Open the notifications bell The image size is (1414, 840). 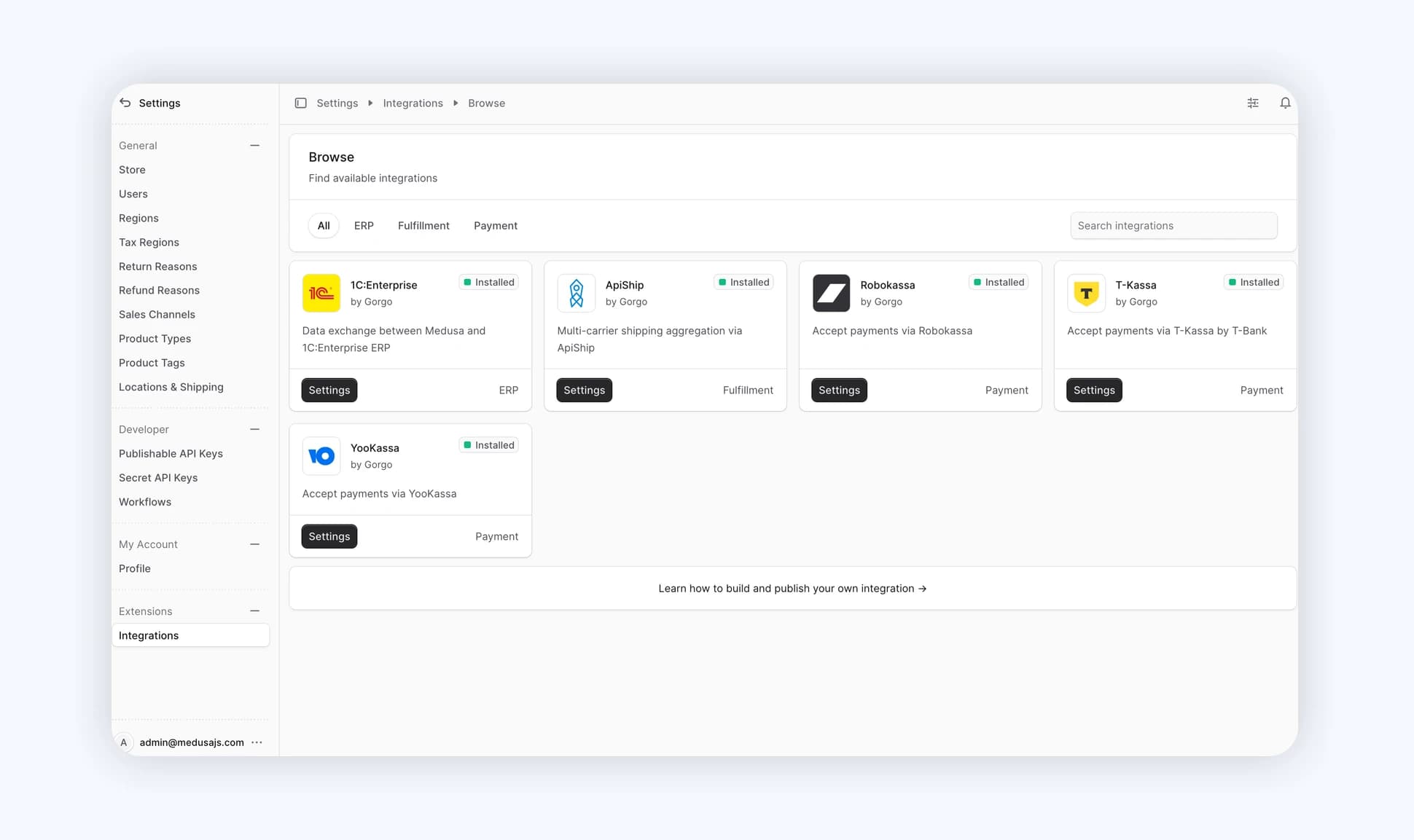click(1285, 103)
